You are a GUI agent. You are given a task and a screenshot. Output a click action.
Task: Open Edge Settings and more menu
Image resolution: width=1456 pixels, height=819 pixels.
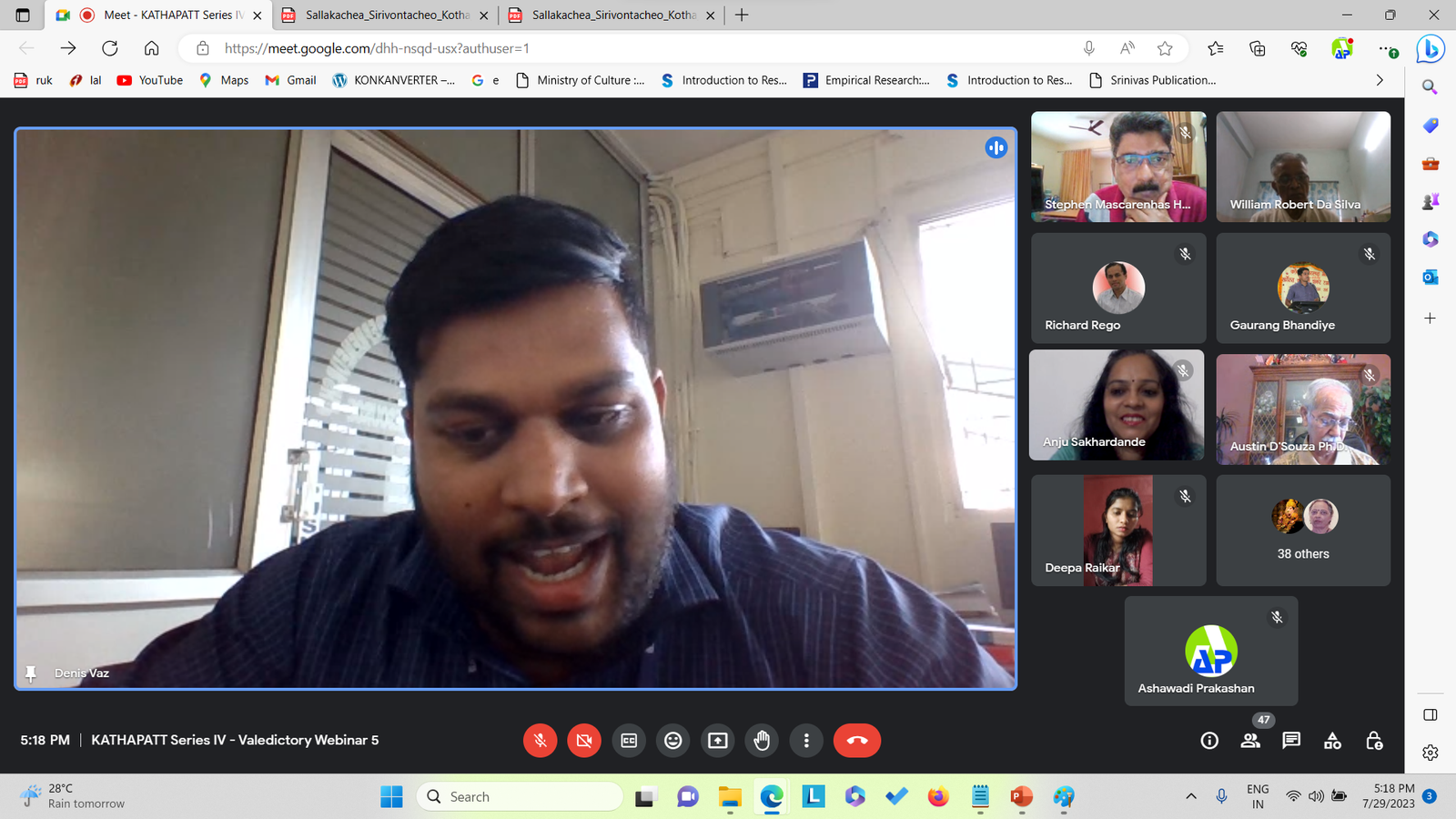(x=1385, y=48)
